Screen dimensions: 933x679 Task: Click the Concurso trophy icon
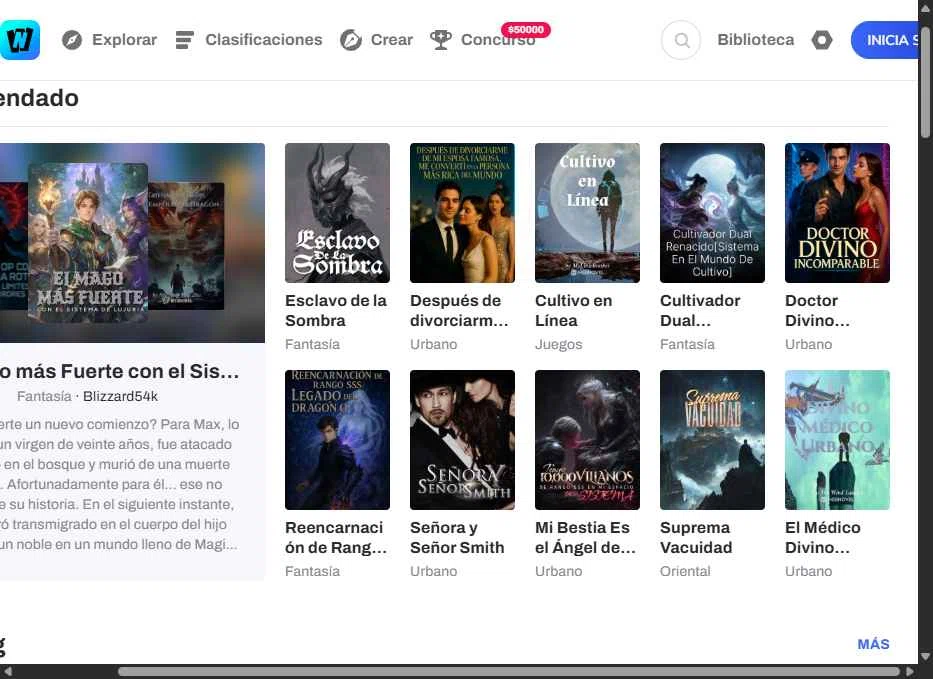441,40
